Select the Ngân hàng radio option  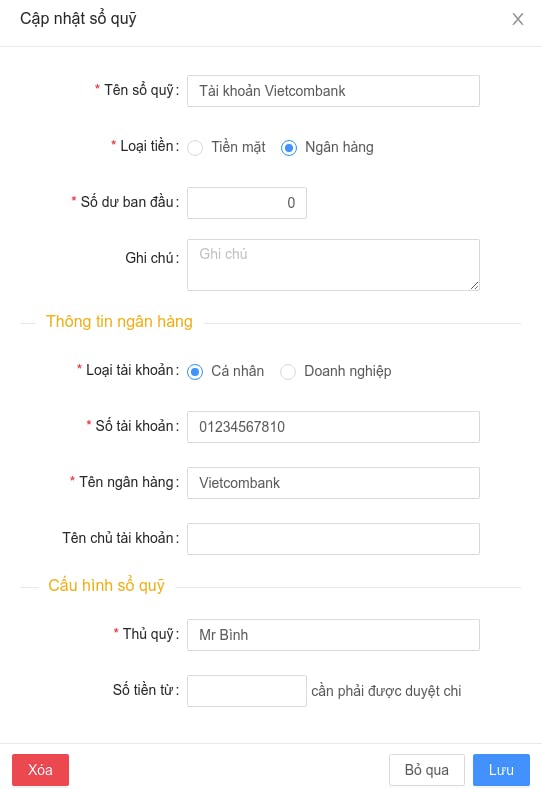pyautogui.click(x=289, y=147)
